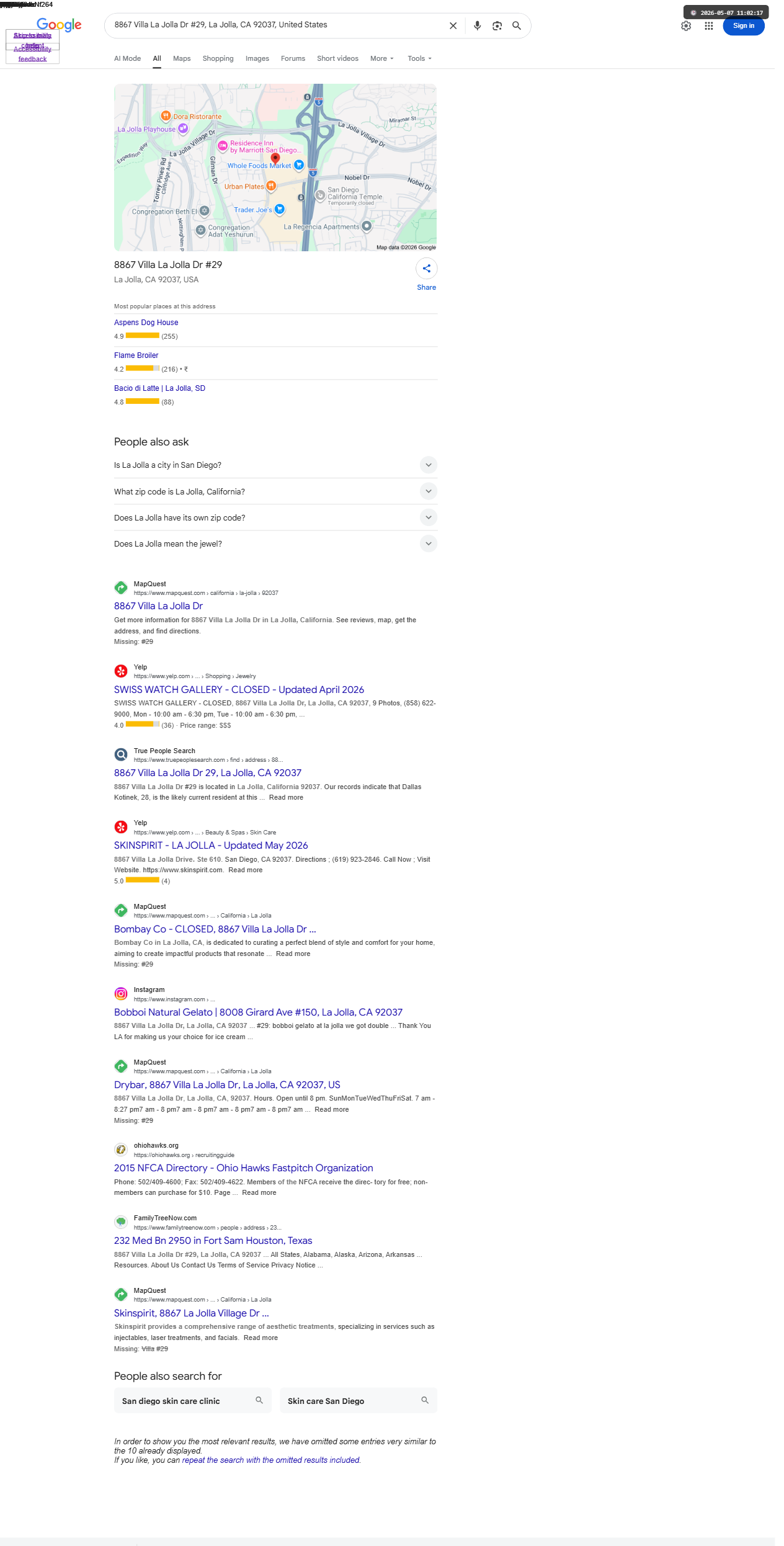784x1546 pixels.
Task: Expand "Does La Jolla mean the jewel?"
Action: [x=275, y=543]
